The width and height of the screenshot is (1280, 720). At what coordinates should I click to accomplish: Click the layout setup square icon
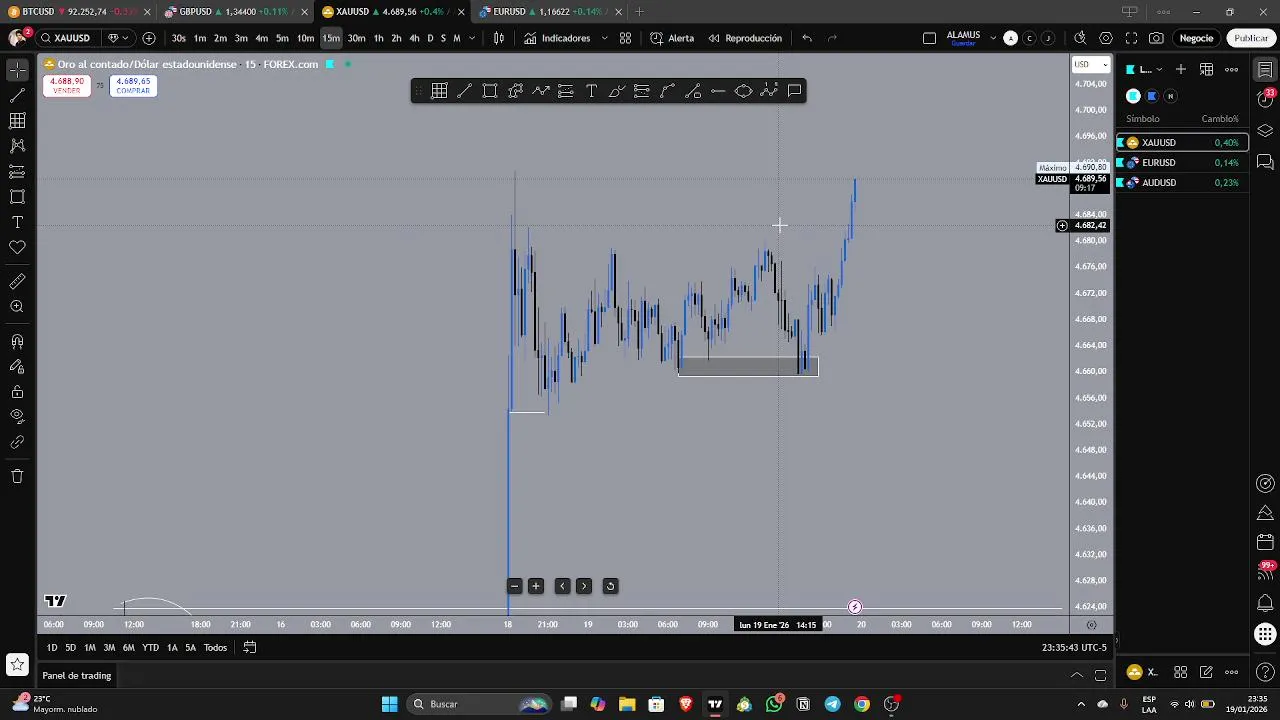929,38
